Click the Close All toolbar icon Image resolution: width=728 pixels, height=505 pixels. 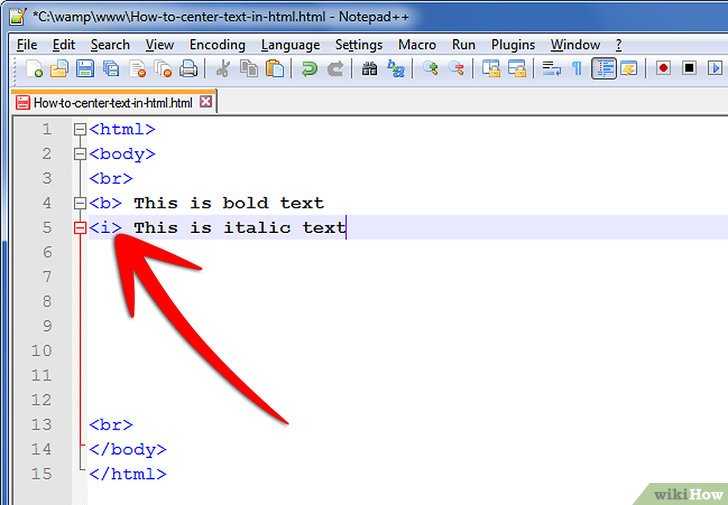(x=163, y=69)
